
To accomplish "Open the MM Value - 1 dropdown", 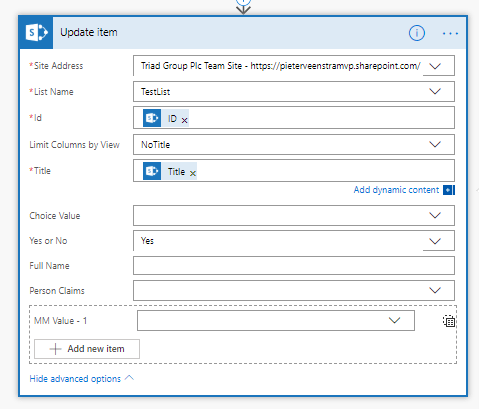I will pos(394,320).
